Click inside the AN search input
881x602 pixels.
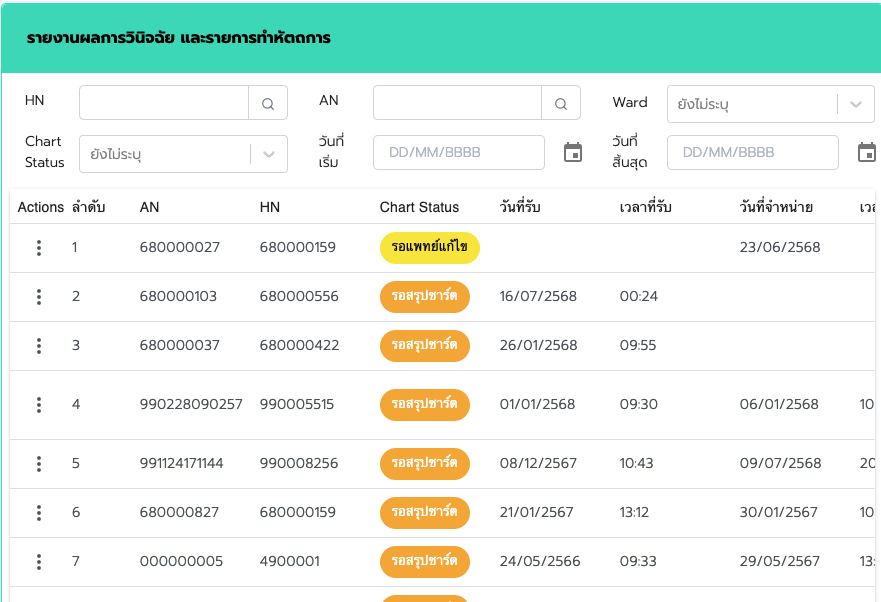[457, 103]
